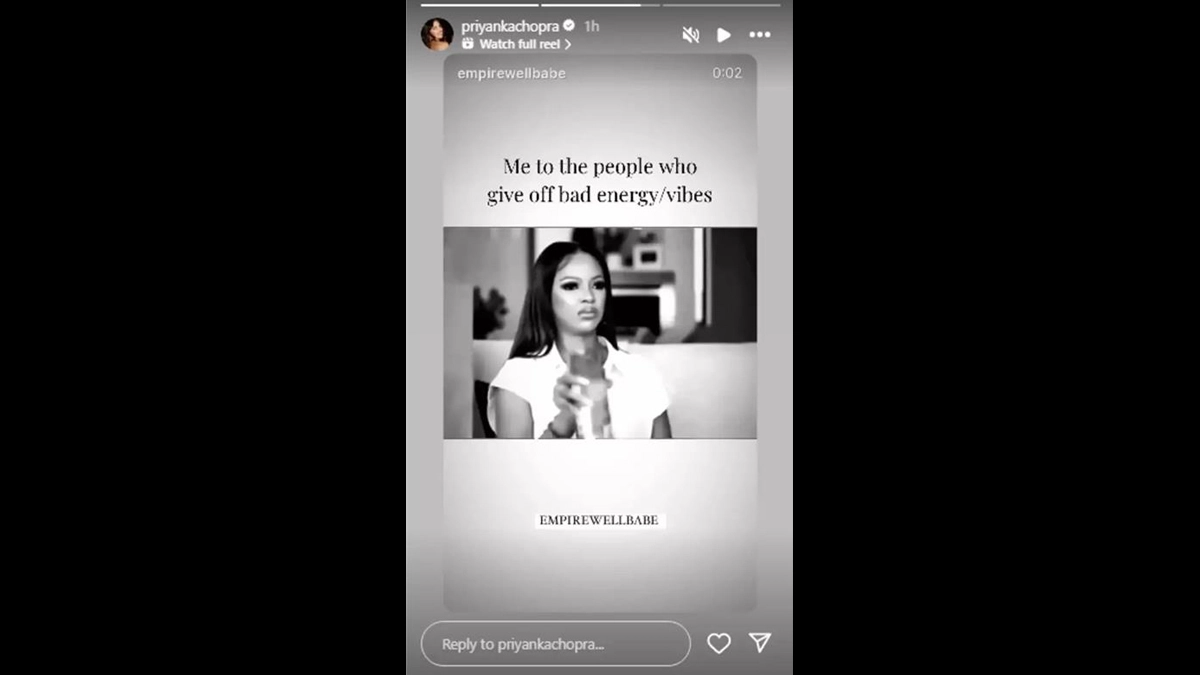1200x675 pixels.
Task: Focus the Reply to priyankachopra field
Action: (x=556, y=644)
